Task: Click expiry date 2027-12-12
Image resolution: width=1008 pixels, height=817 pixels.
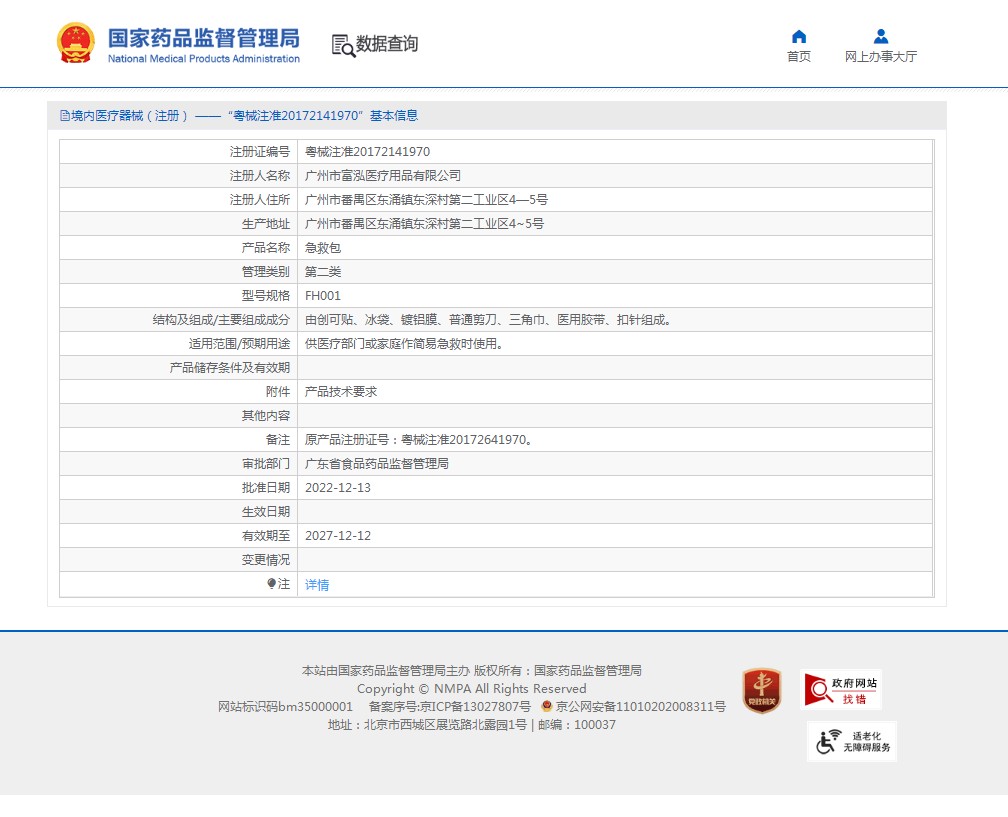Action: pyautogui.click(x=338, y=535)
